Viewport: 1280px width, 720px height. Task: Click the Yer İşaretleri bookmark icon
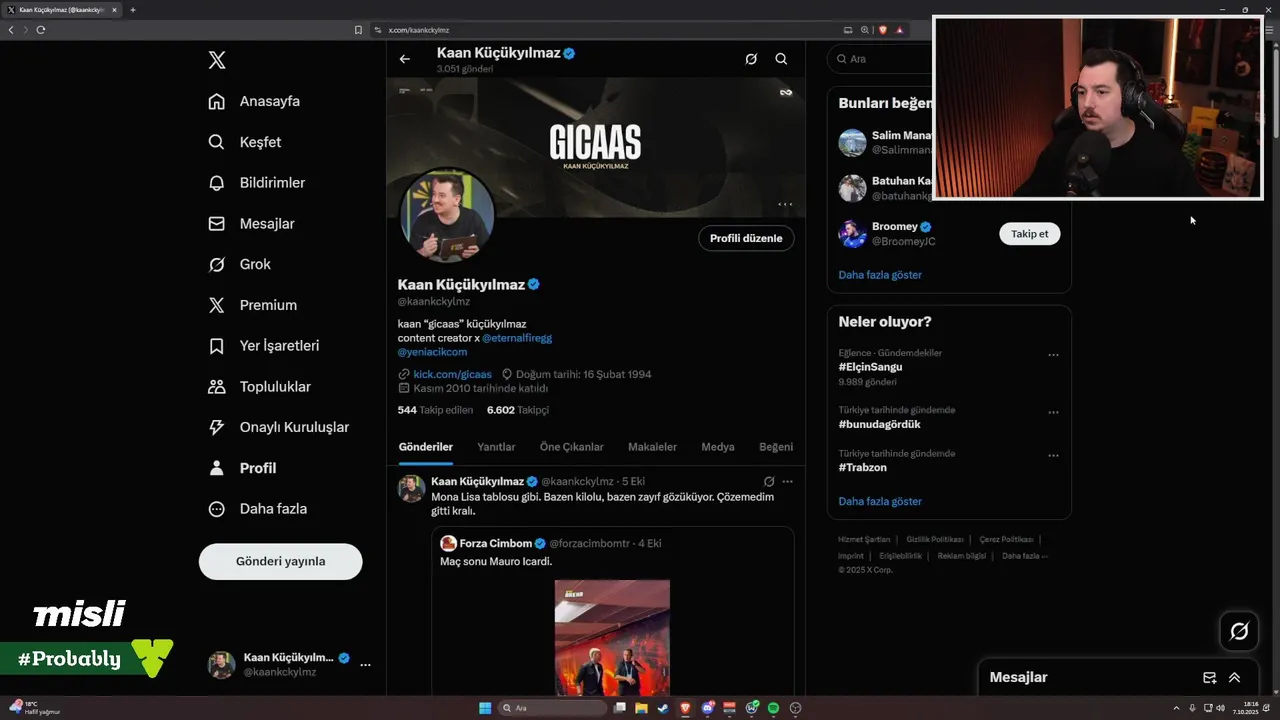tap(216, 346)
